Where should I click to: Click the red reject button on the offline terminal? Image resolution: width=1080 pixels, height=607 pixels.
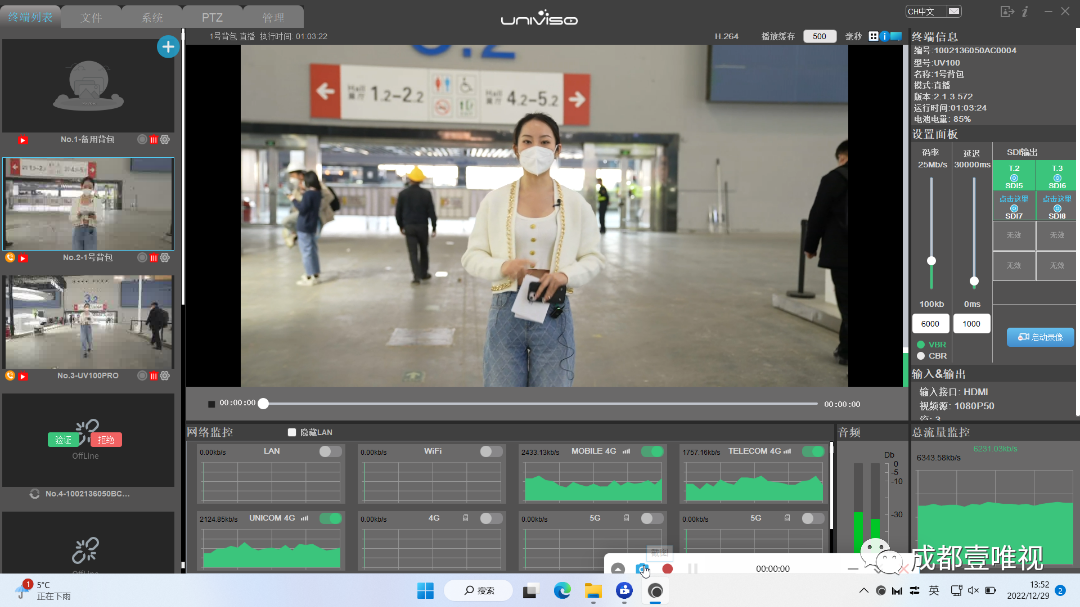pos(106,440)
